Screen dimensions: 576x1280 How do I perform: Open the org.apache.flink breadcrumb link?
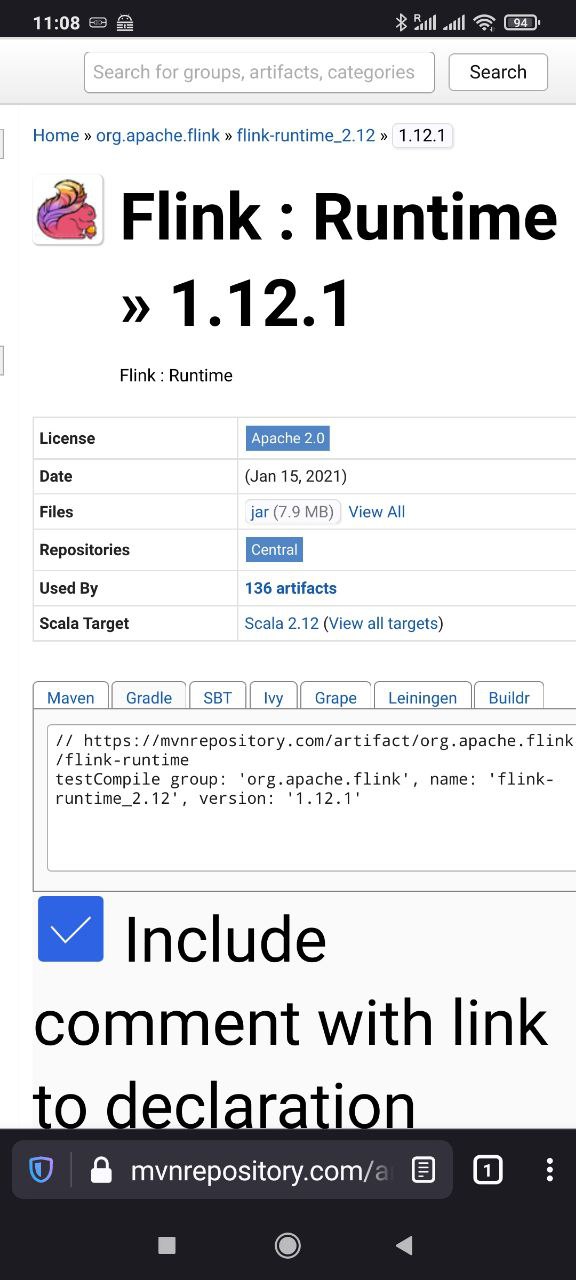click(158, 135)
